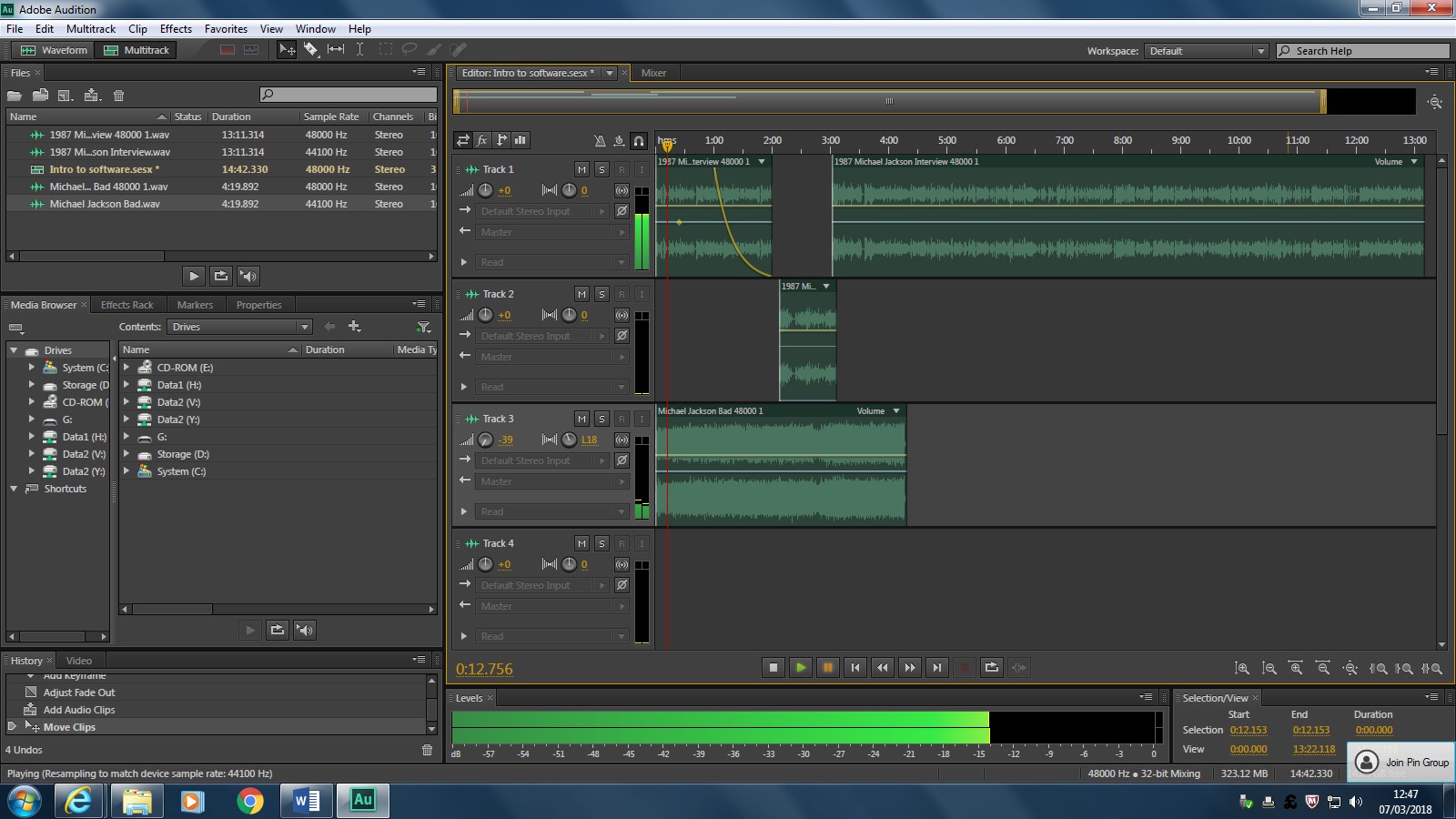1456x819 pixels.
Task: Launch Adobe Audition from the taskbar
Action: pos(363,801)
